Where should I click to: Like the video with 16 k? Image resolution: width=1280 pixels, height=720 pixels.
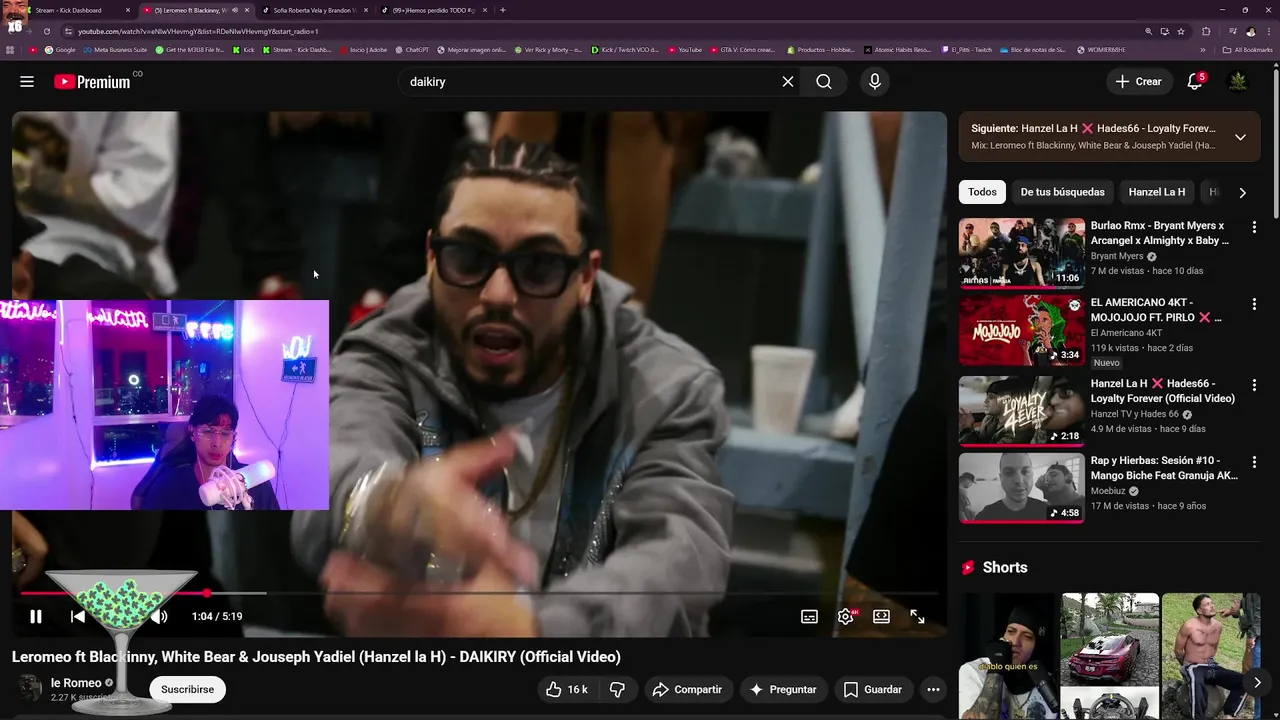[566, 690]
